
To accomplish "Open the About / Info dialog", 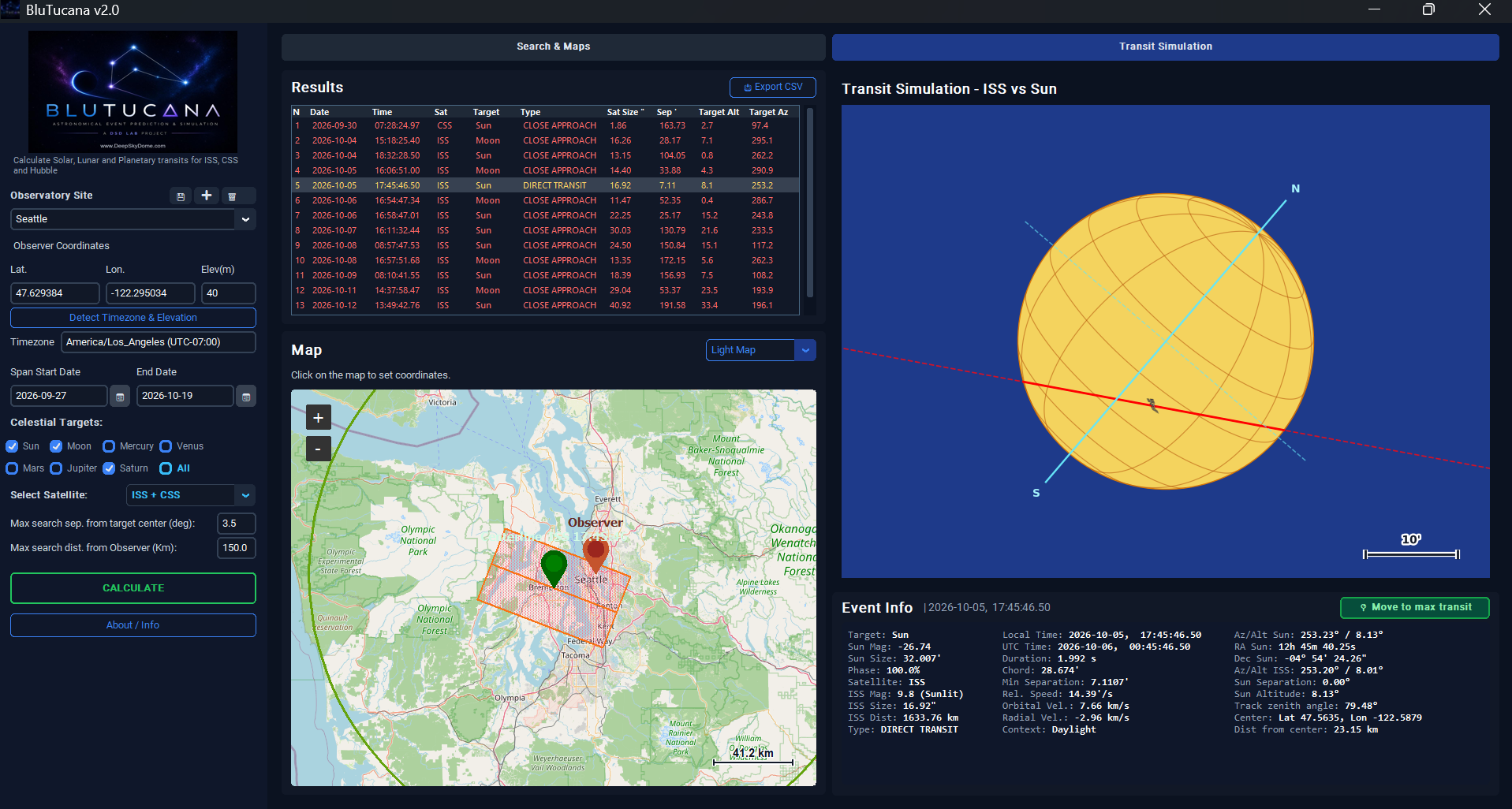I will [133, 625].
